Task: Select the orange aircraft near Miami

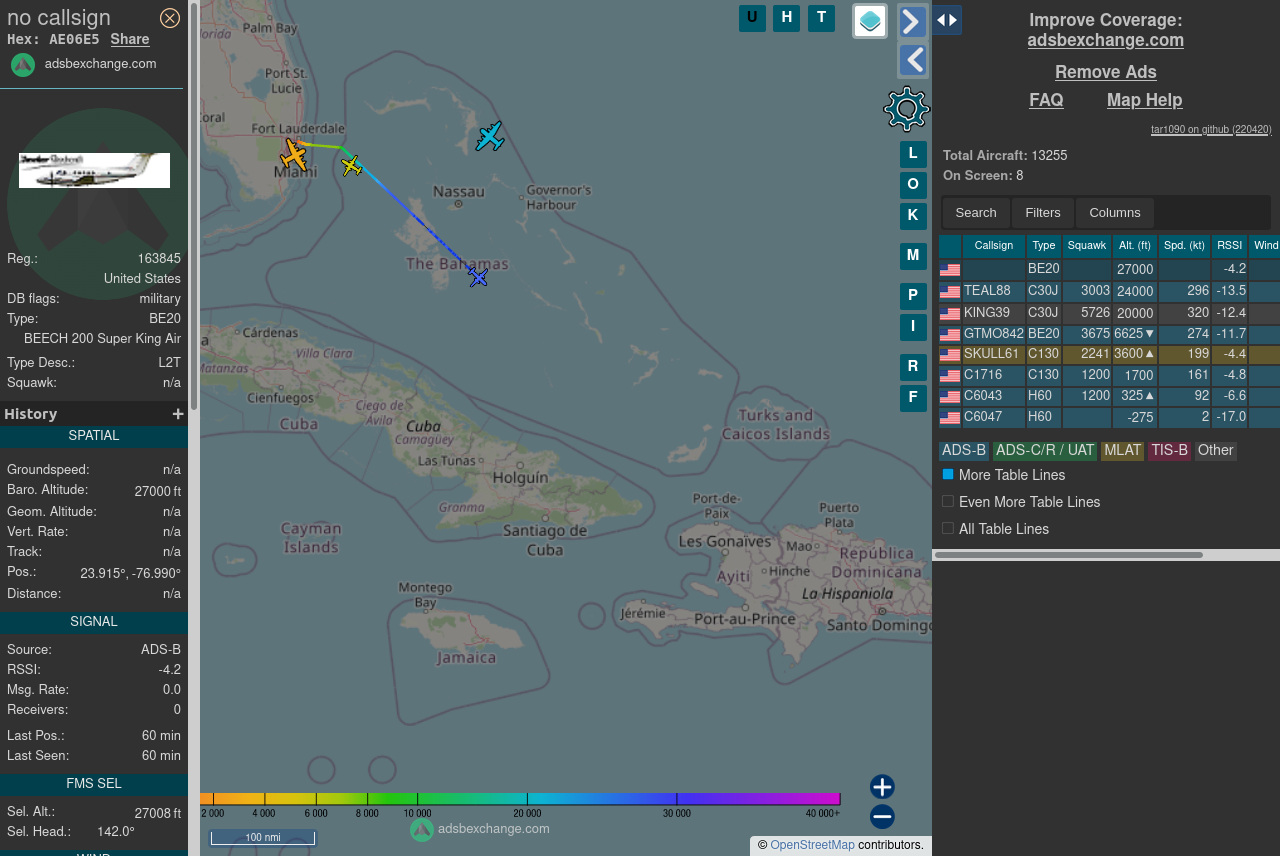Action: point(294,155)
